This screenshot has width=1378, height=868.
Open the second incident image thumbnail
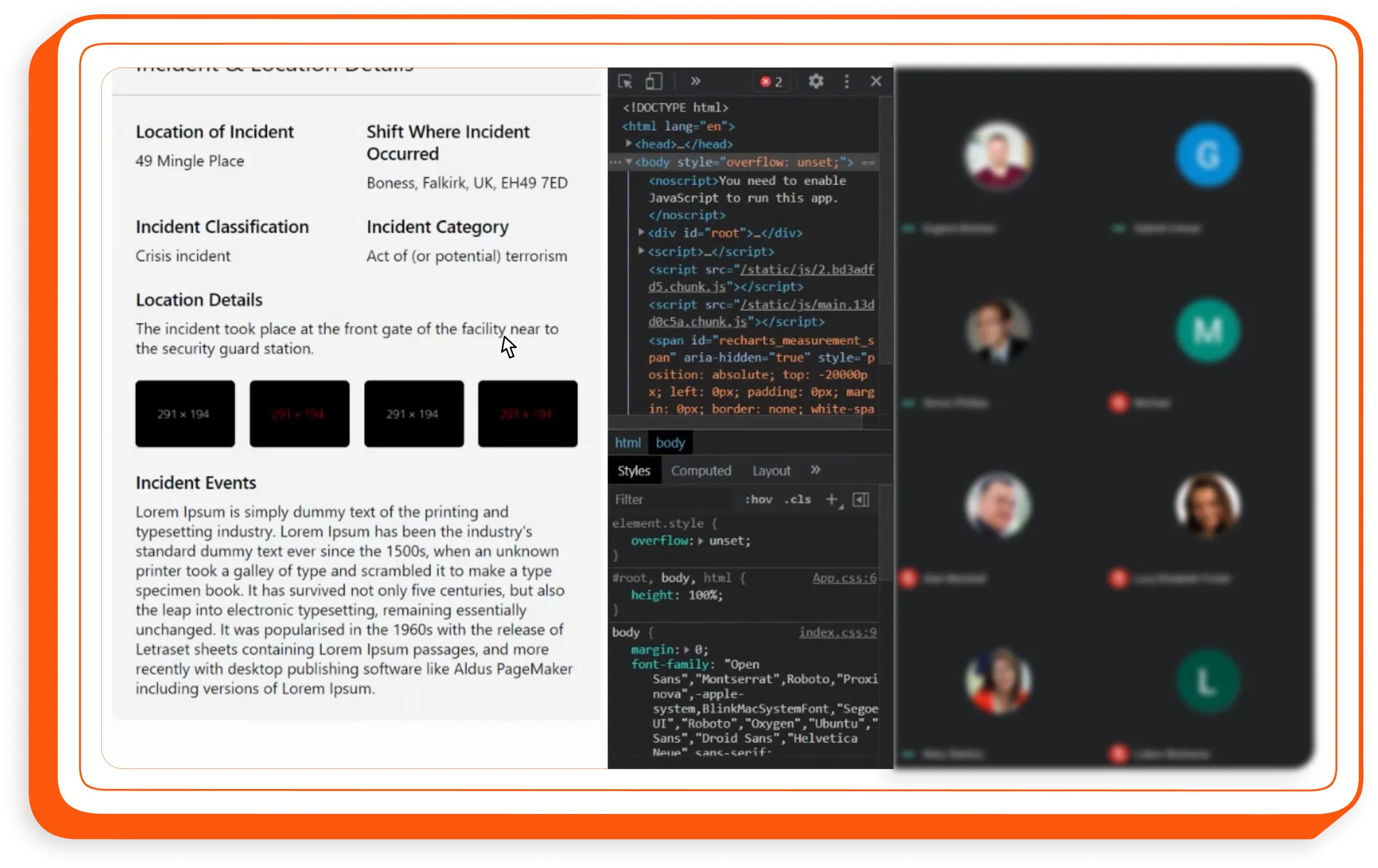(300, 413)
